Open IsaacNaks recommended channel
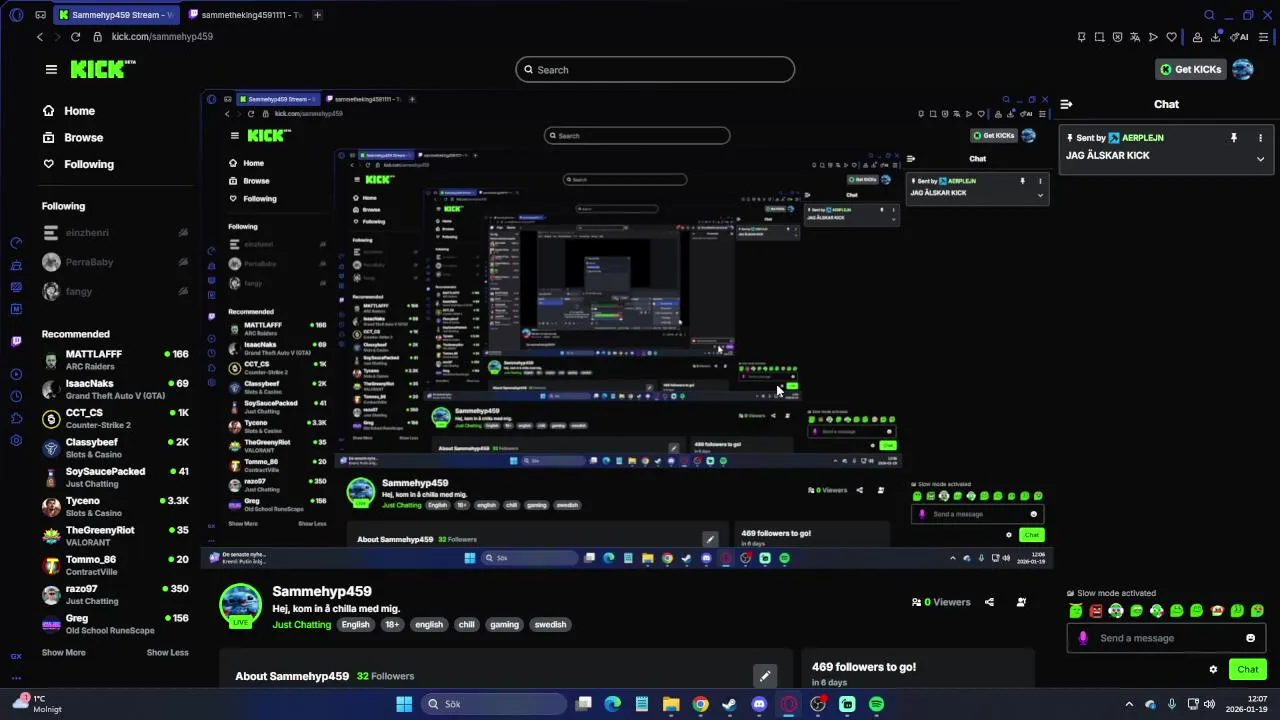1280x720 pixels. [x=115, y=389]
